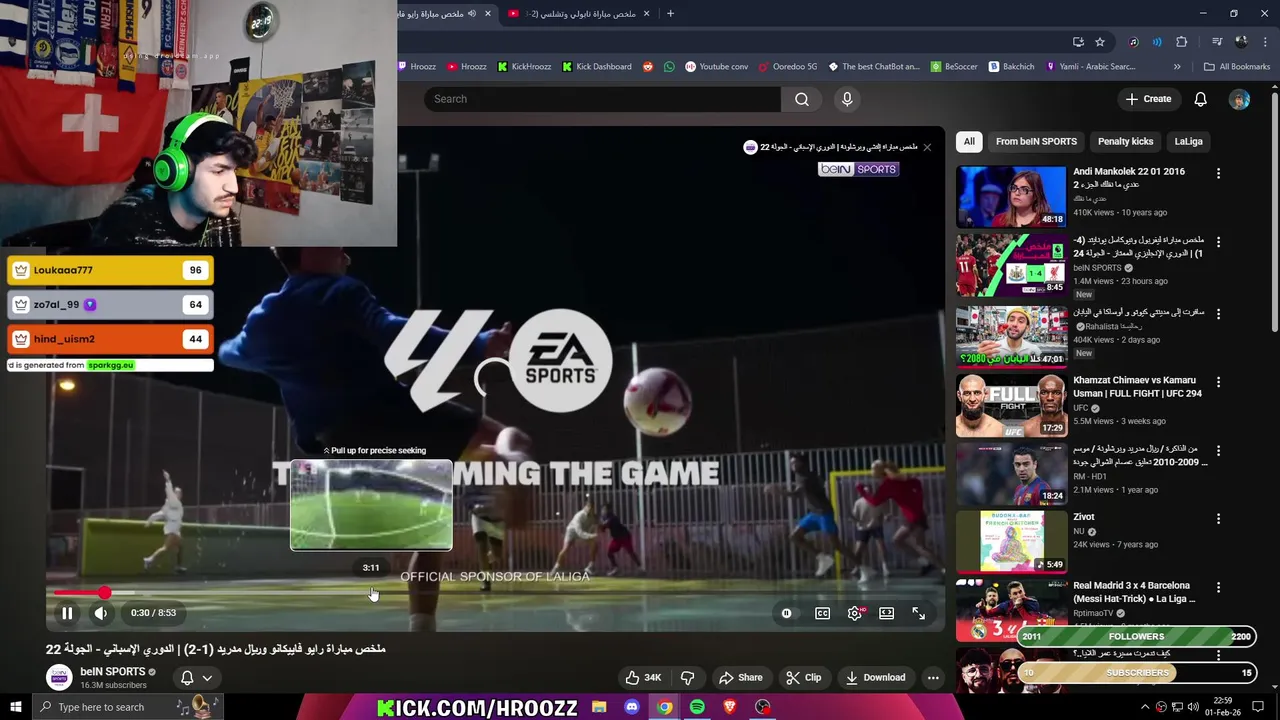
Task: Open Windows Start menu
Action: [x=16, y=707]
